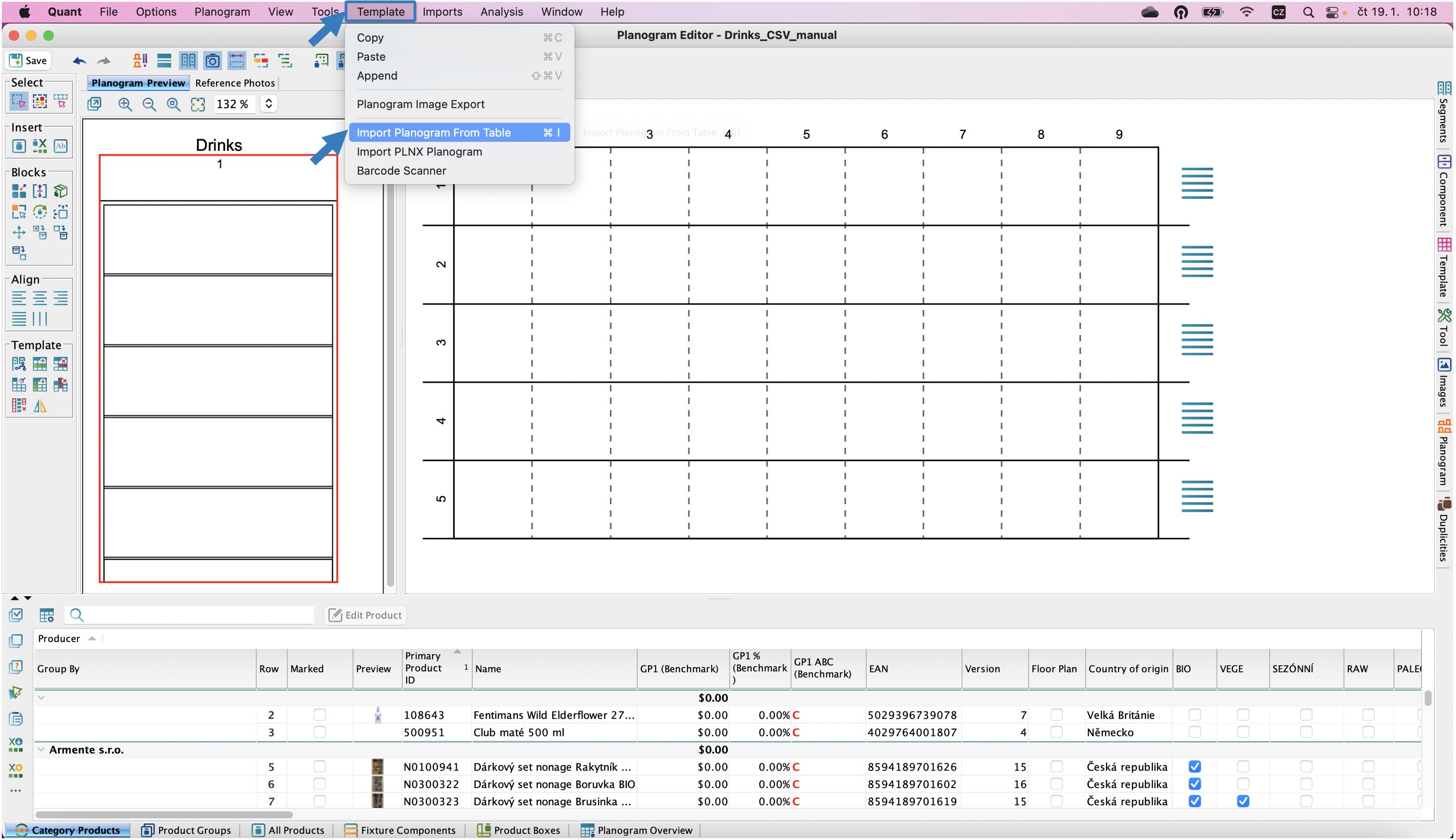Click the Name column header to sort

point(555,669)
